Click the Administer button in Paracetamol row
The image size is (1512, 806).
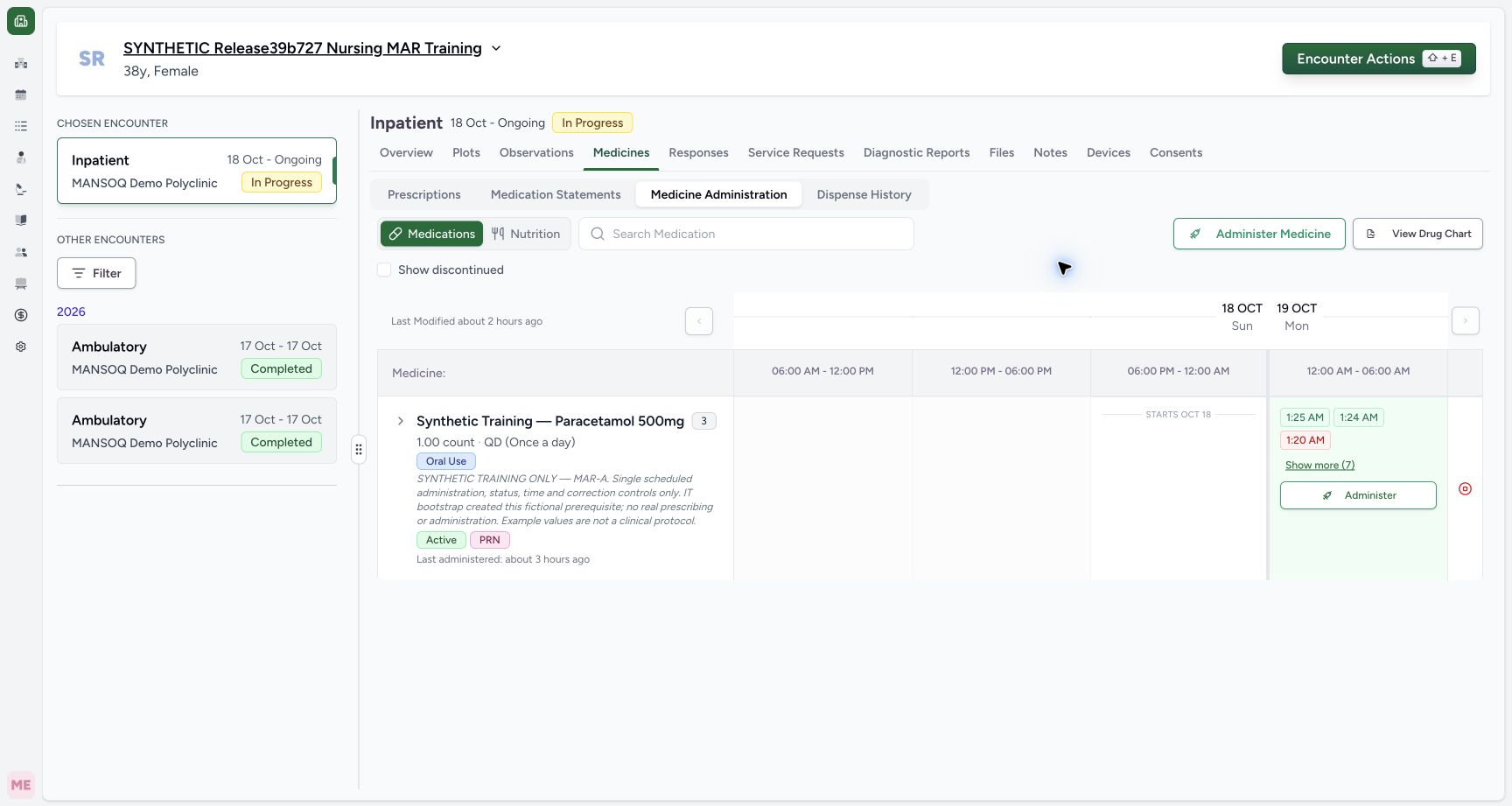click(1358, 495)
